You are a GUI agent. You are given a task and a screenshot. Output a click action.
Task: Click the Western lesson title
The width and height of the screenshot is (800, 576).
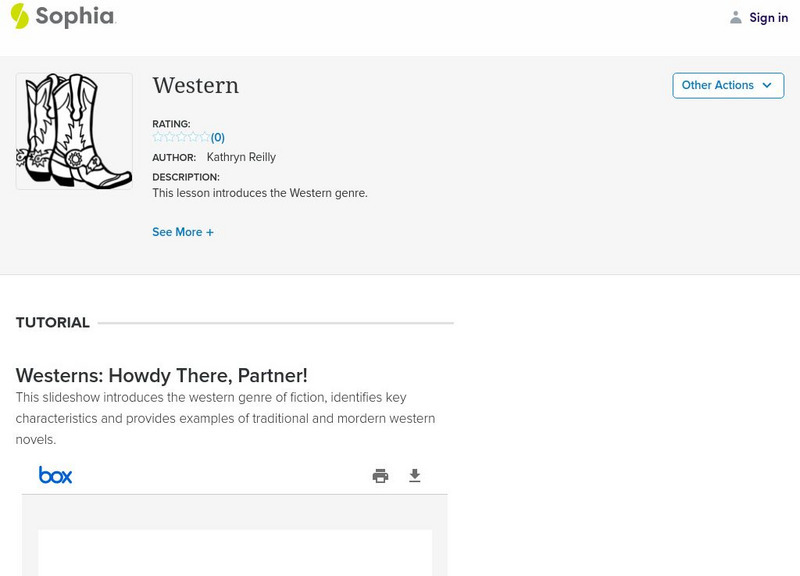coord(195,86)
